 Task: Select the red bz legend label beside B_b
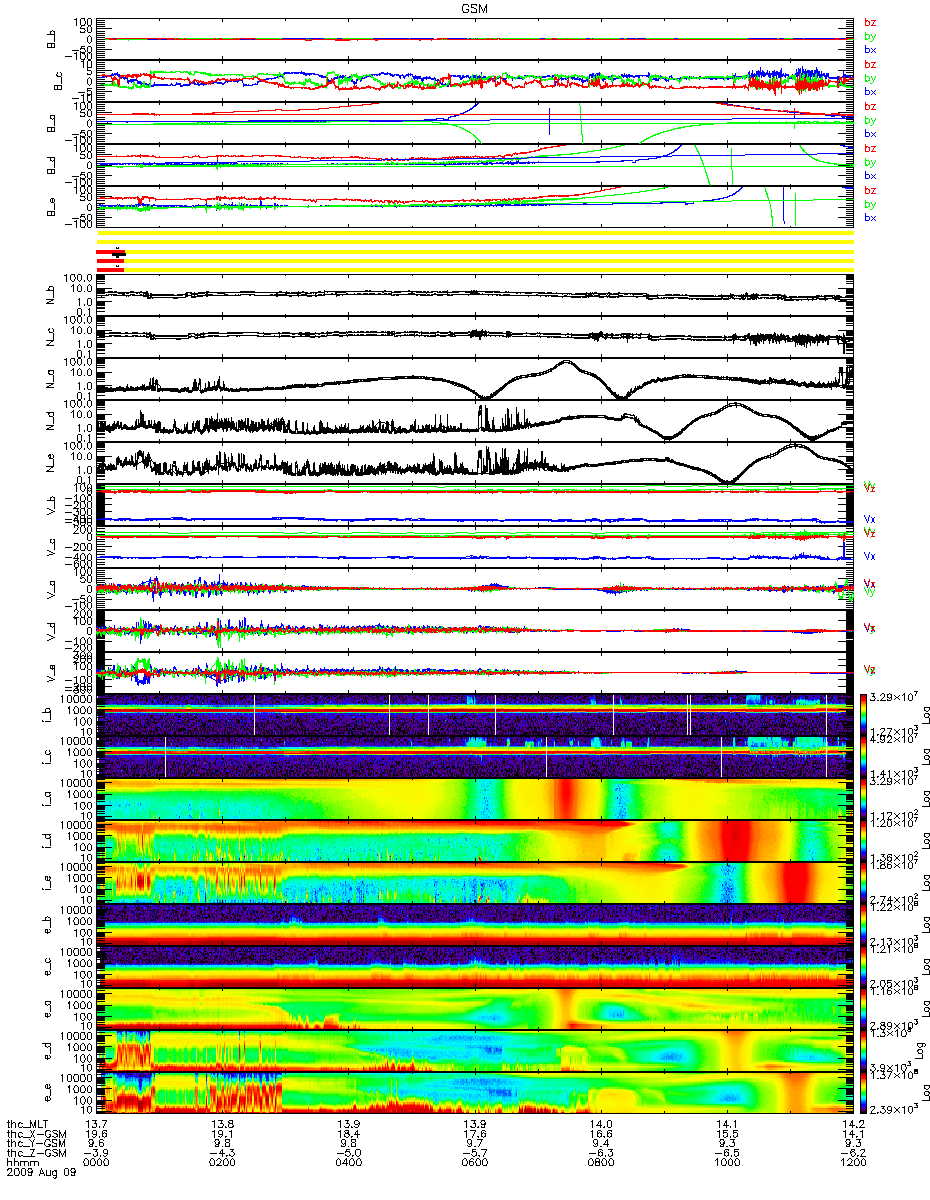point(870,21)
